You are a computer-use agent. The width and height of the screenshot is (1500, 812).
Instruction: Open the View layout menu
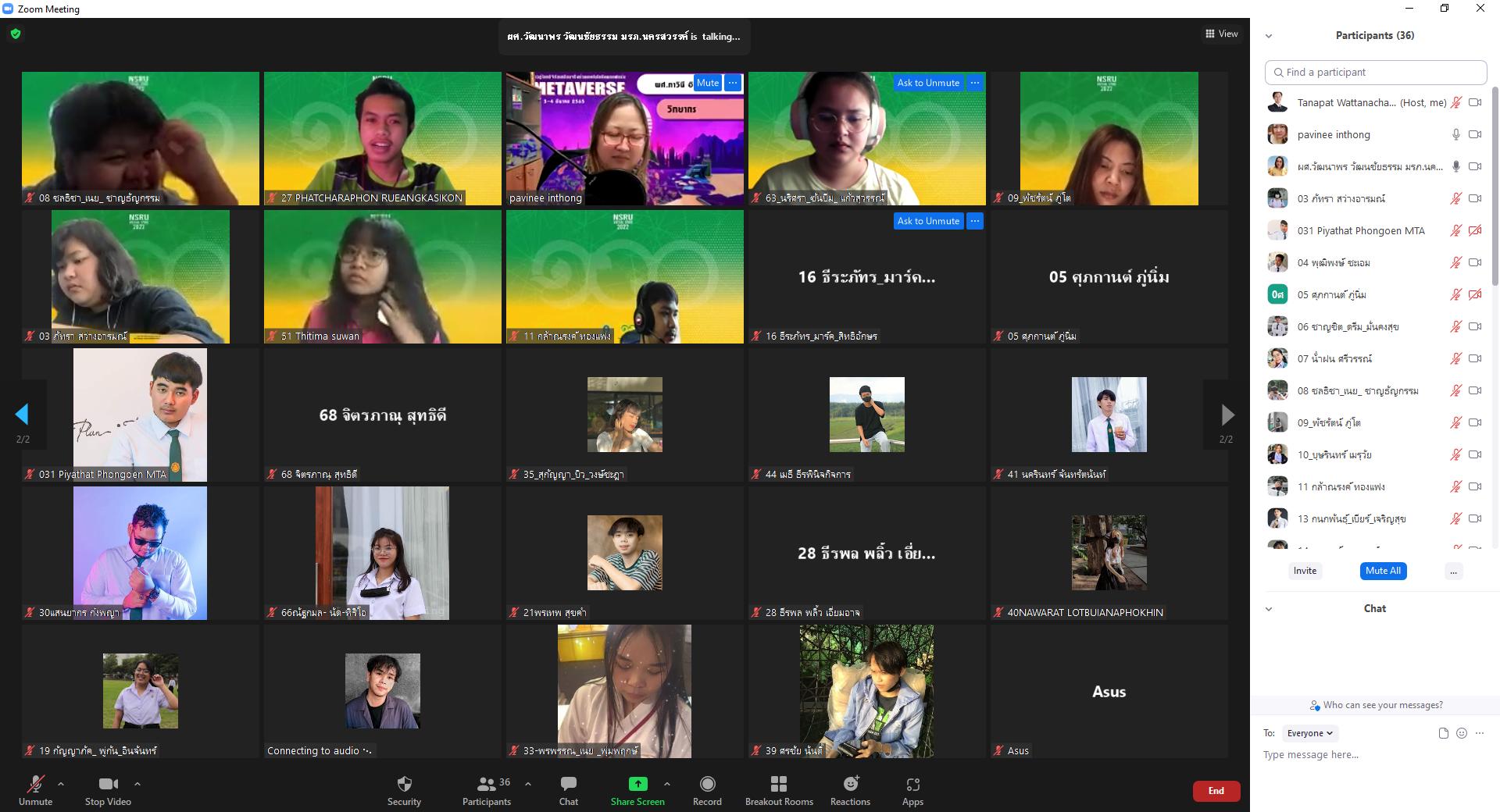(x=1222, y=34)
